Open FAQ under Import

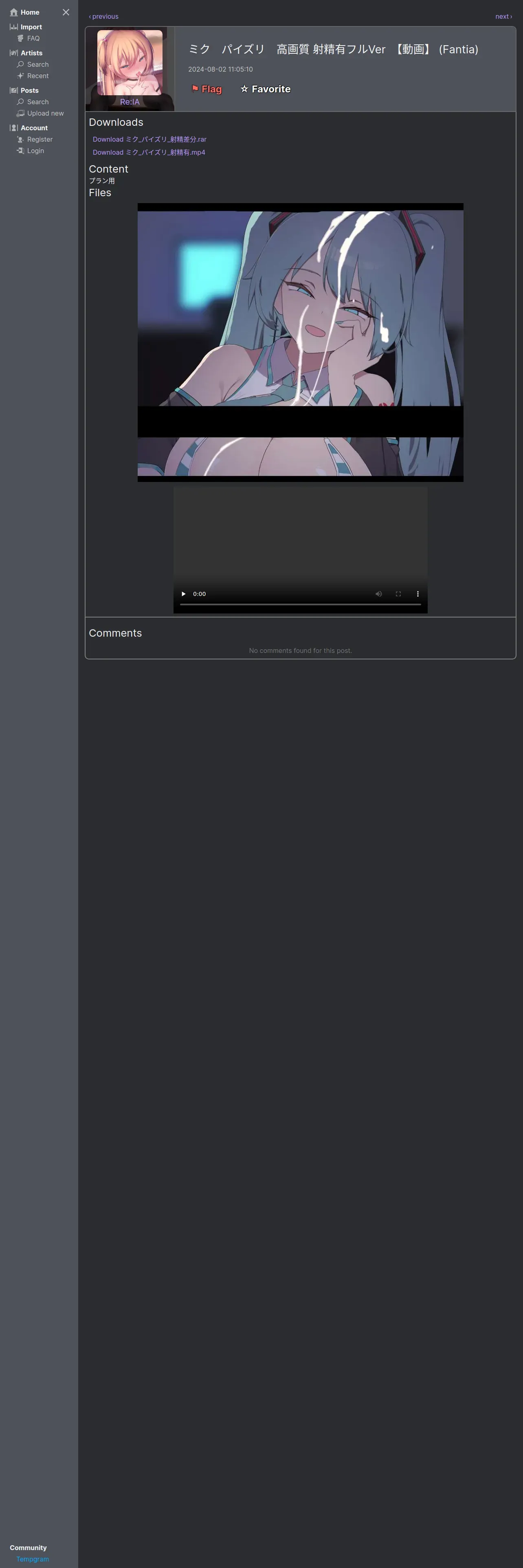[33, 38]
